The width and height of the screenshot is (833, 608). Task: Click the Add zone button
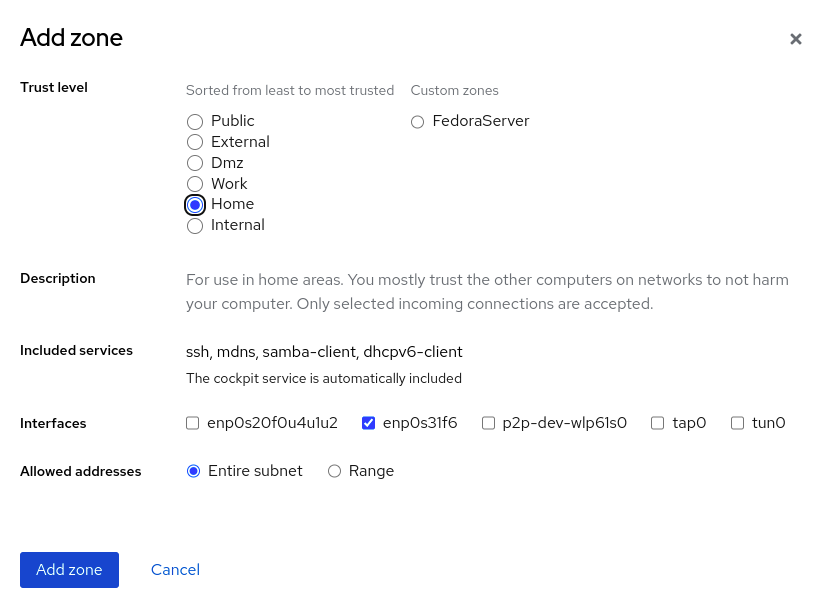coord(69,570)
